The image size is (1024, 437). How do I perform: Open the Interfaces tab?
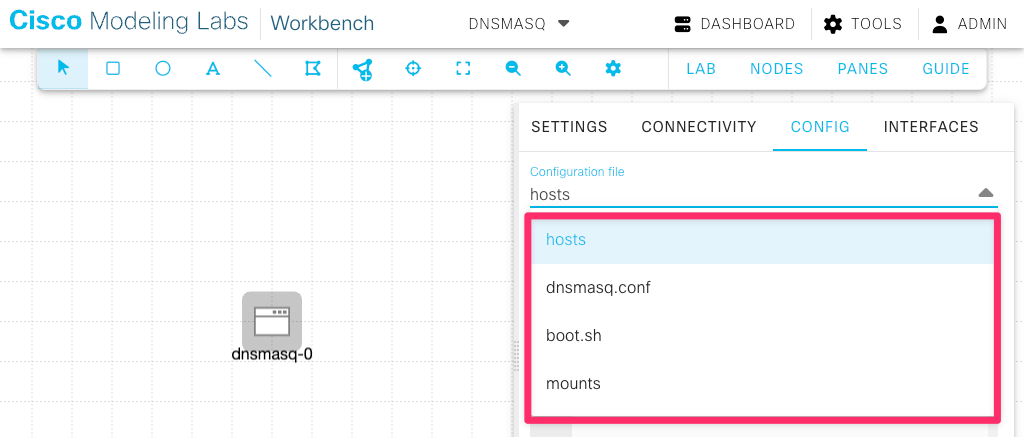(931, 127)
